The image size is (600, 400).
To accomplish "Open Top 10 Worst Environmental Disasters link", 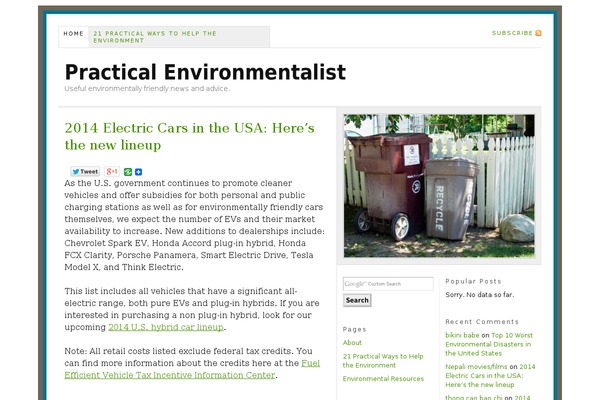I will point(489,344).
